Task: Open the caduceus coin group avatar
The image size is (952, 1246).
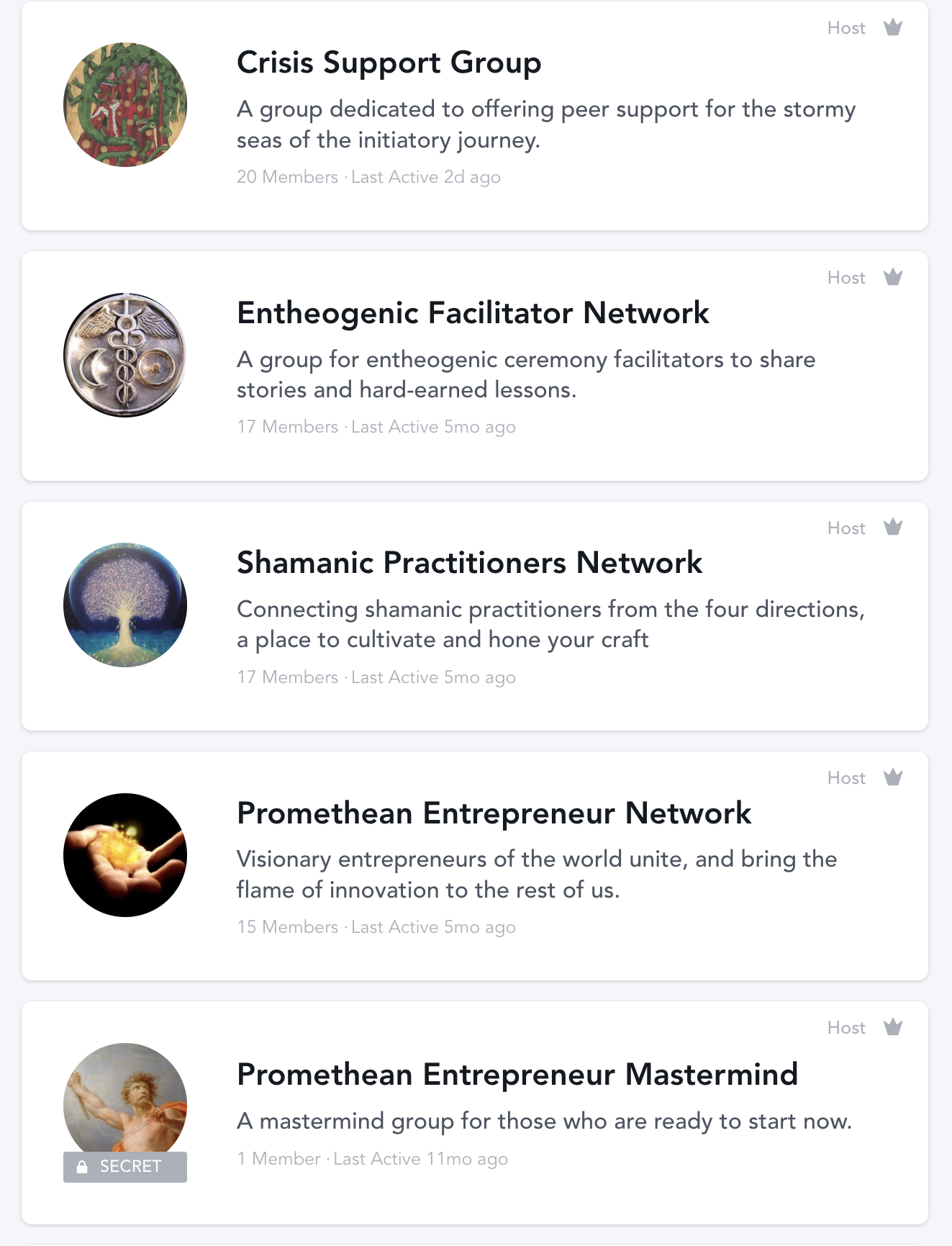Action: (125, 355)
